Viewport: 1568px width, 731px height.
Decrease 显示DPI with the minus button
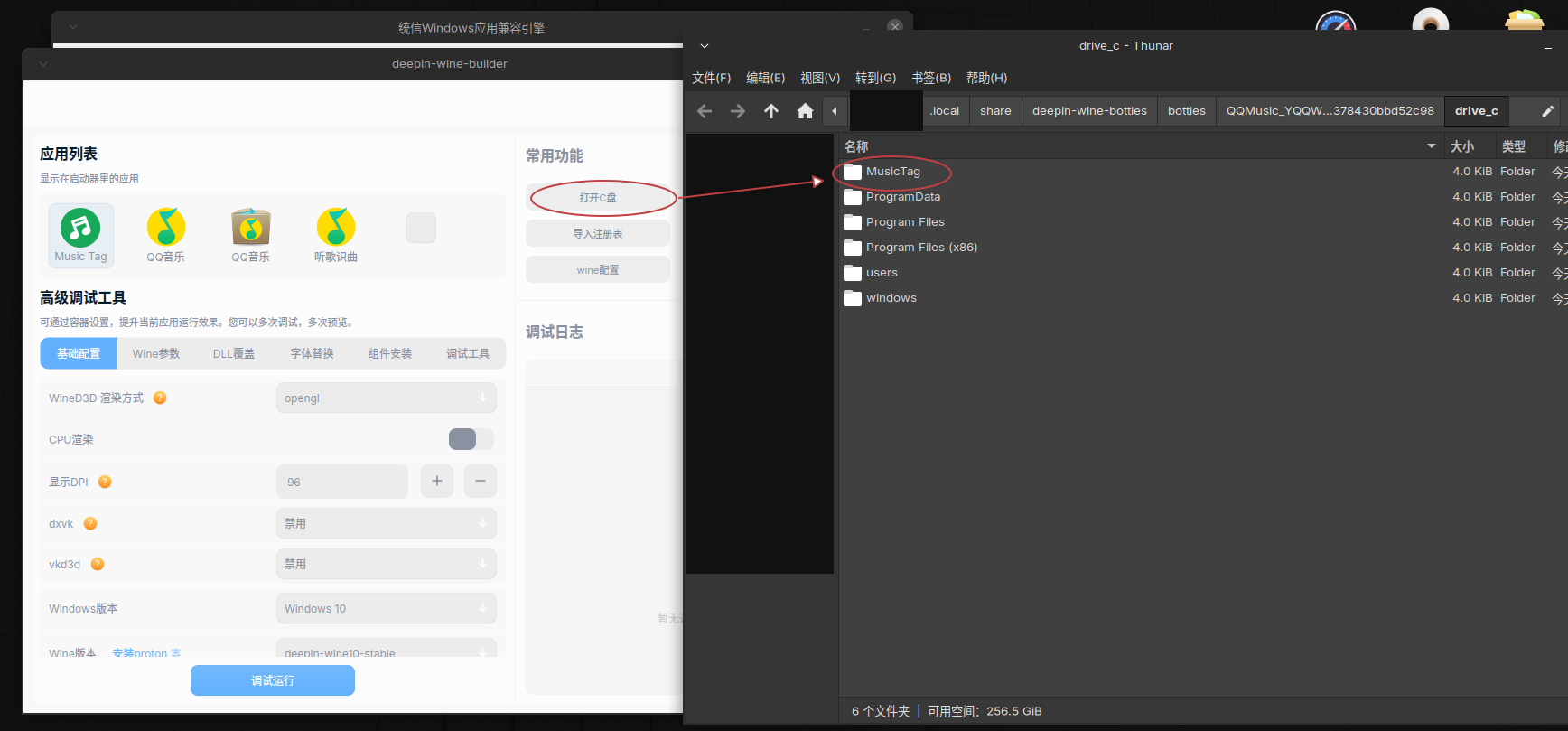(x=481, y=482)
